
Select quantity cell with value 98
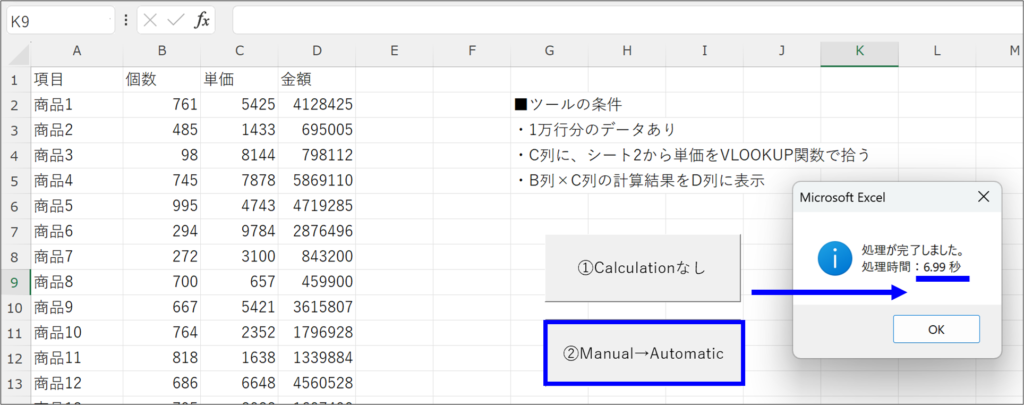[x=162, y=155]
